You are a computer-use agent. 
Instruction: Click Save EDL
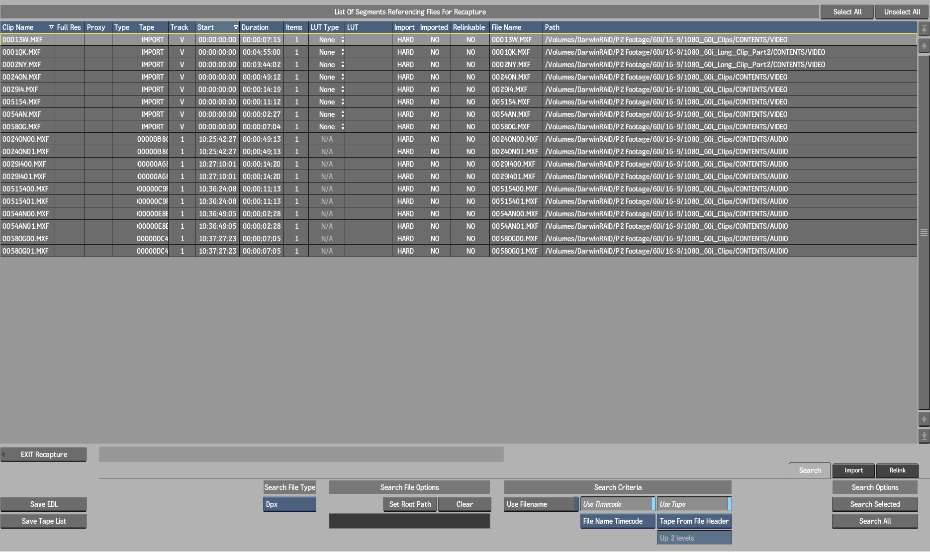[44, 504]
